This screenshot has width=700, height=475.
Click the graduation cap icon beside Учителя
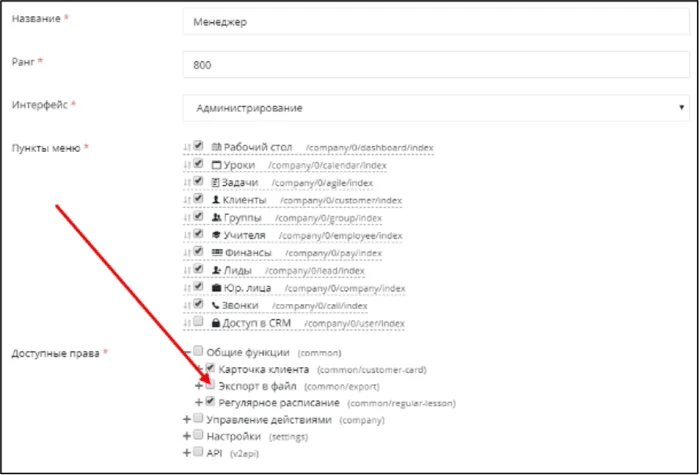pos(217,235)
